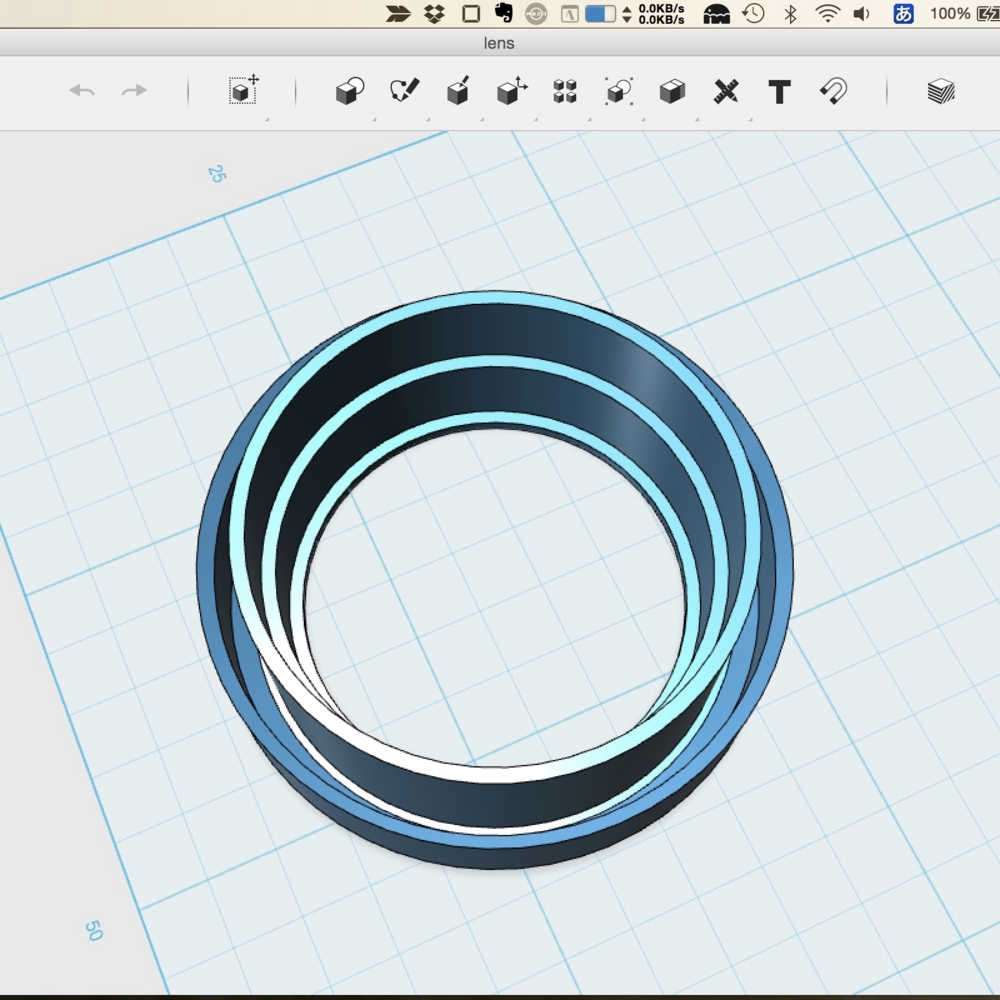The height and width of the screenshot is (1000, 1000).
Task: Click the Undo arrow in toolbar
Action: pos(82,91)
